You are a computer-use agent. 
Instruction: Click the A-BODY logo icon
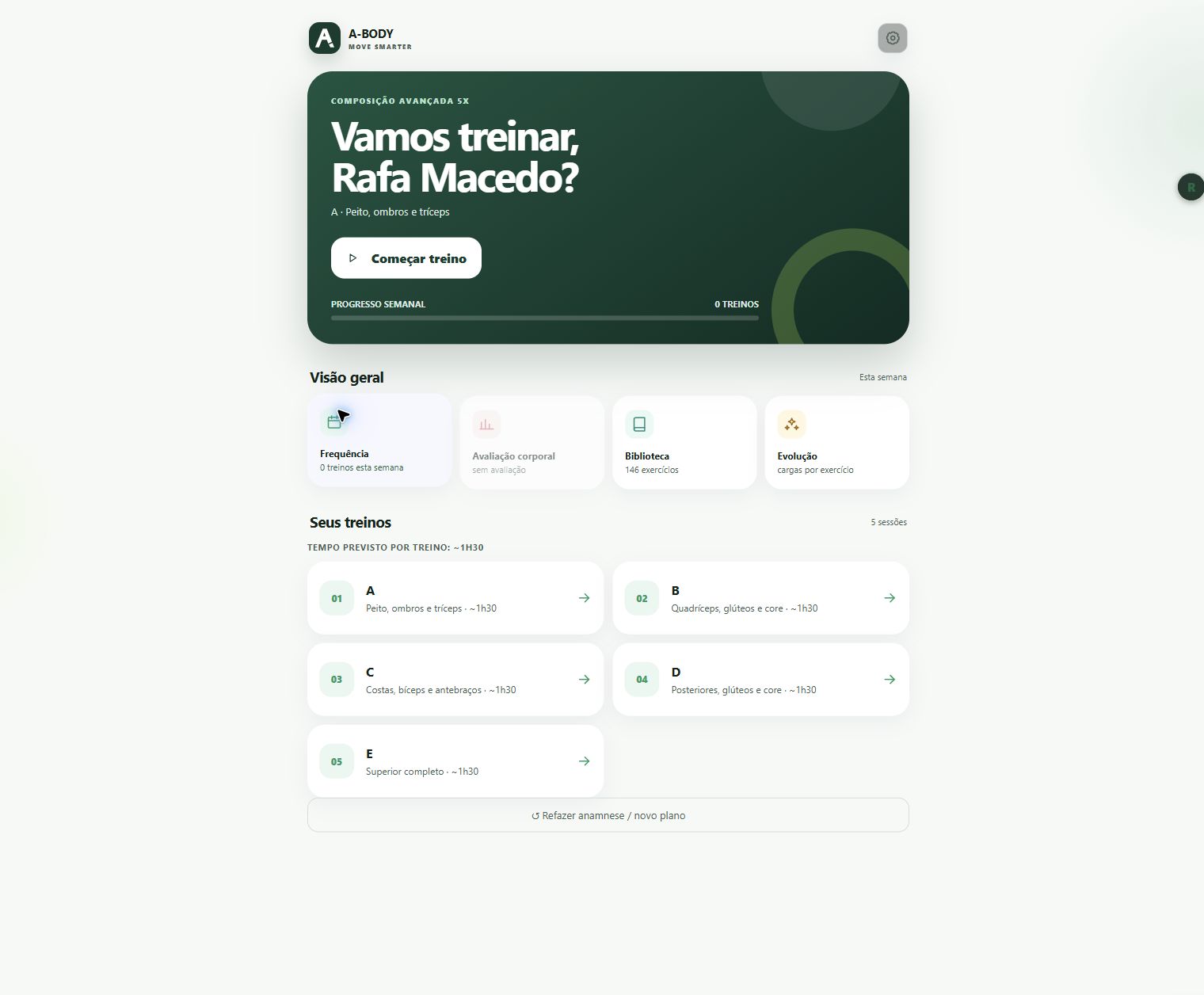click(325, 38)
